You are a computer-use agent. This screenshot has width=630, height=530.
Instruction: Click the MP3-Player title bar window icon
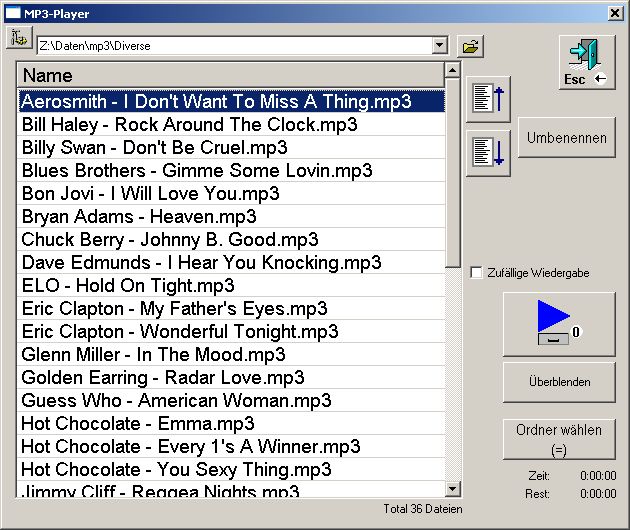pos(12,13)
